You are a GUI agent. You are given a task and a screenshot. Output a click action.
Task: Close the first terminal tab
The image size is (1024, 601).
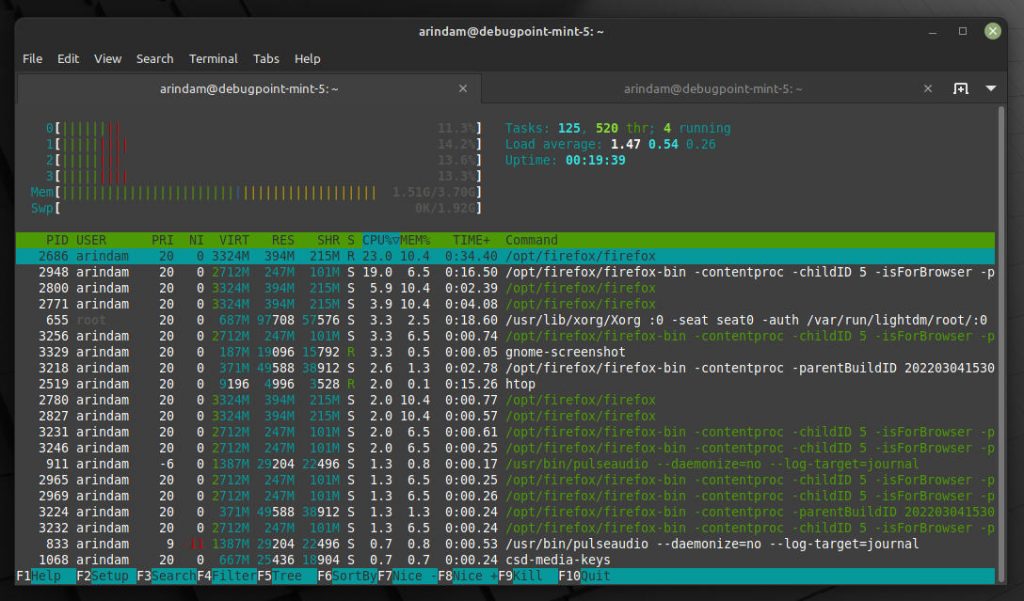point(463,89)
